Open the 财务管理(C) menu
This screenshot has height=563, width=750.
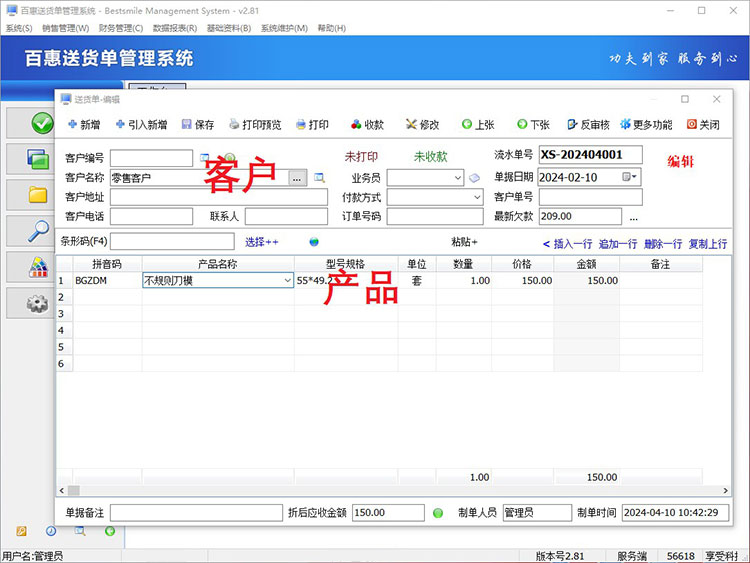click(x=121, y=28)
